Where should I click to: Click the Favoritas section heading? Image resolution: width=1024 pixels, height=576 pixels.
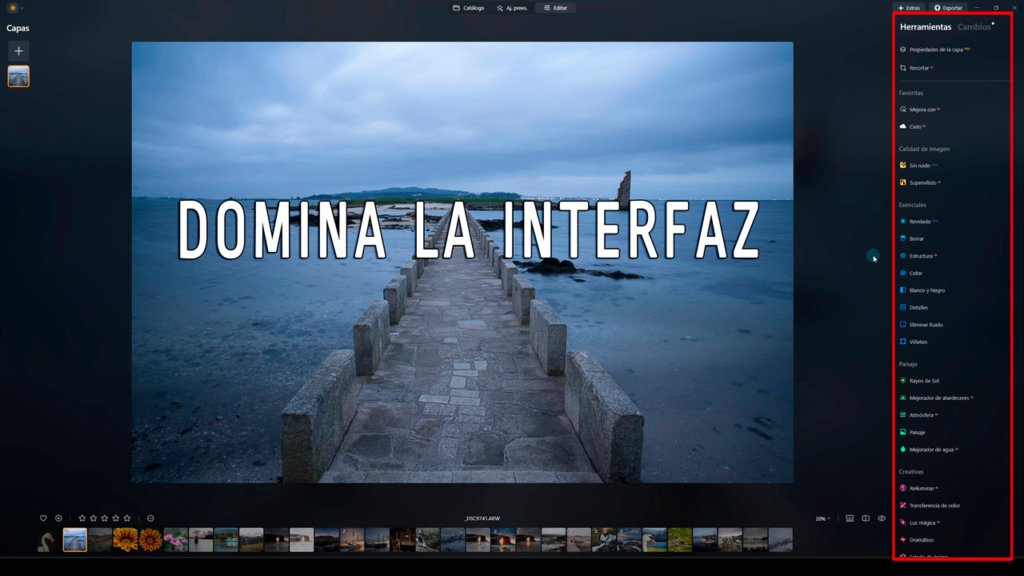point(911,93)
